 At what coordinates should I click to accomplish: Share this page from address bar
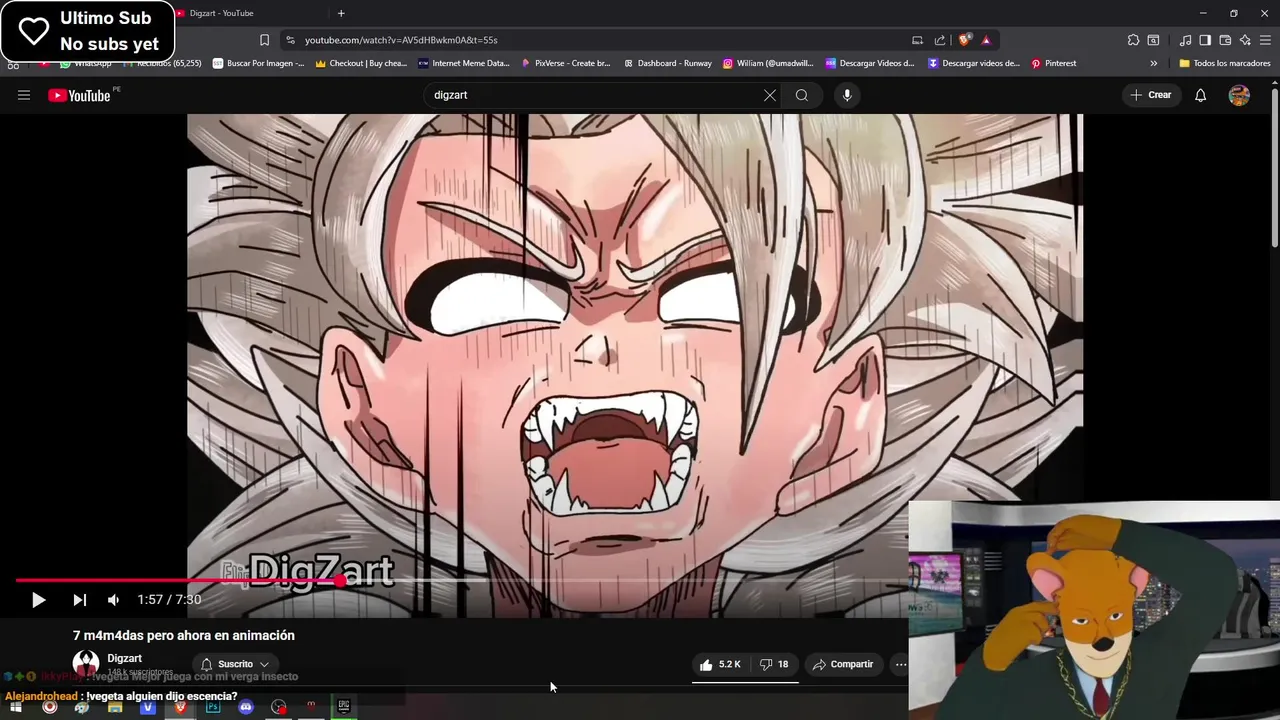(x=940, y=40)
